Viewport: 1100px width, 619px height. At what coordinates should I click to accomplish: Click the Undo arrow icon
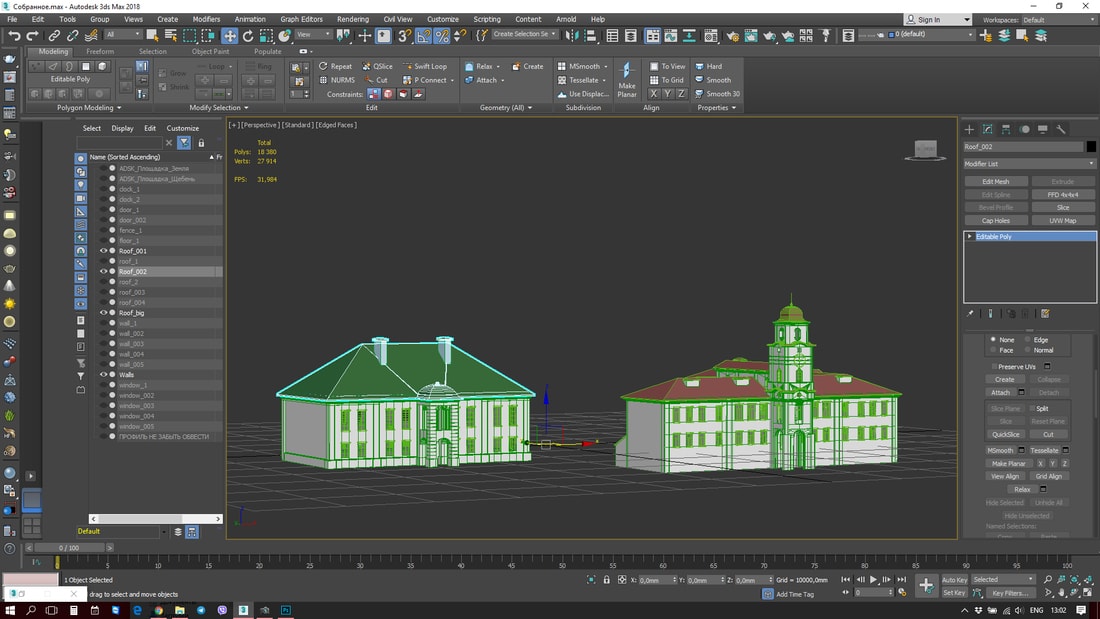pos(14,35)
